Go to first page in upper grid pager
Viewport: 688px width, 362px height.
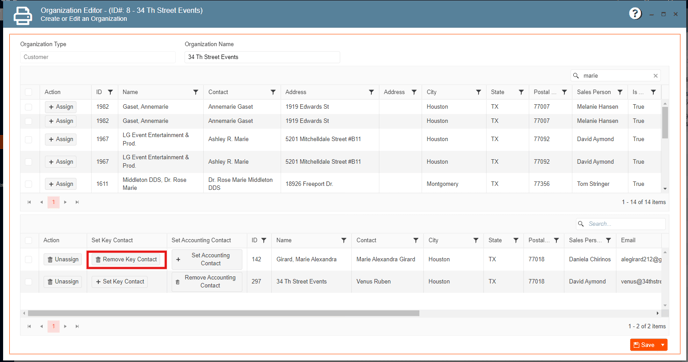[x=29, y=202]
